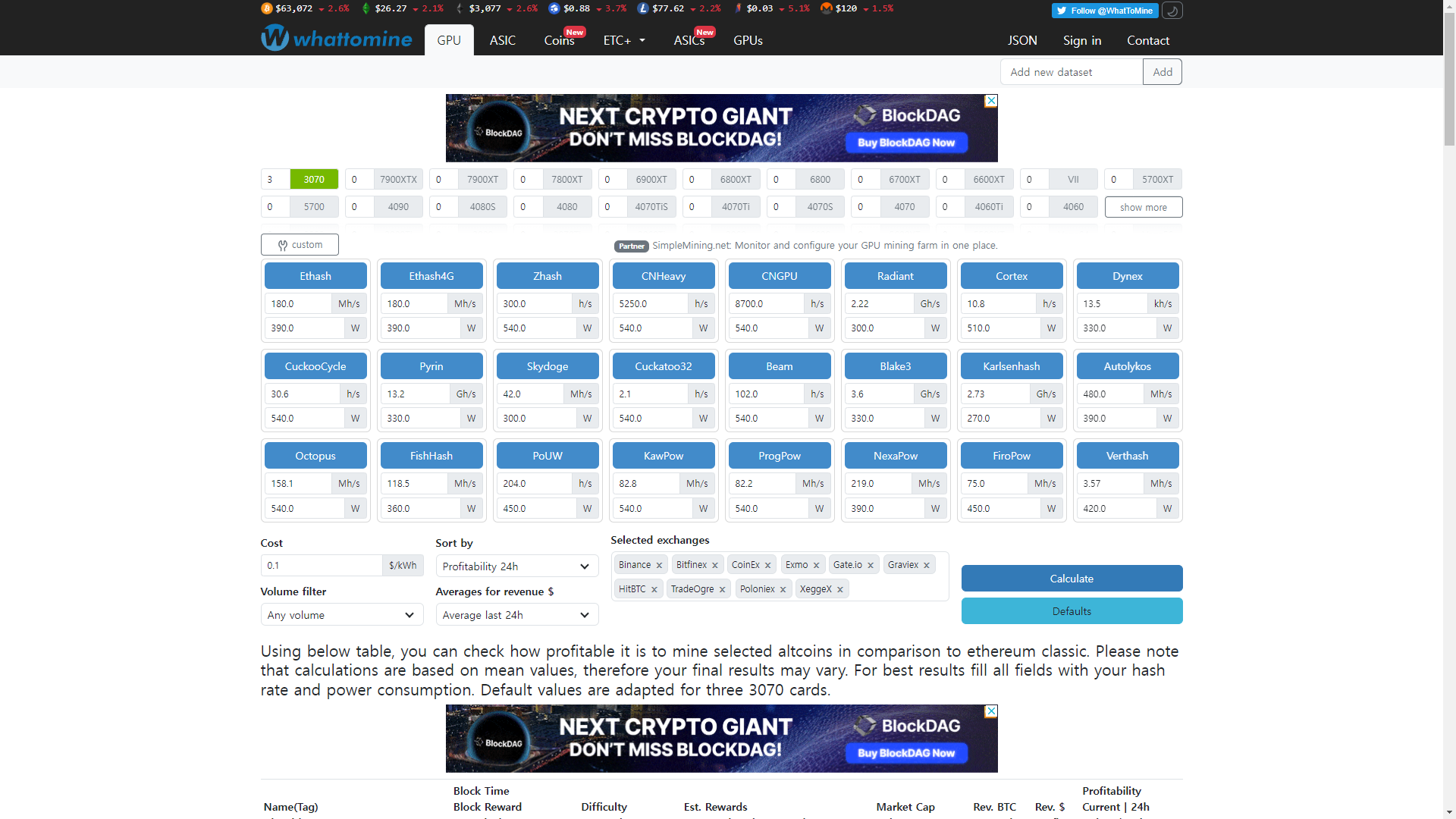Toggle dark mode moon icon
Viewport: 1456px width, 819px height.
click(x=1172, y=11)
